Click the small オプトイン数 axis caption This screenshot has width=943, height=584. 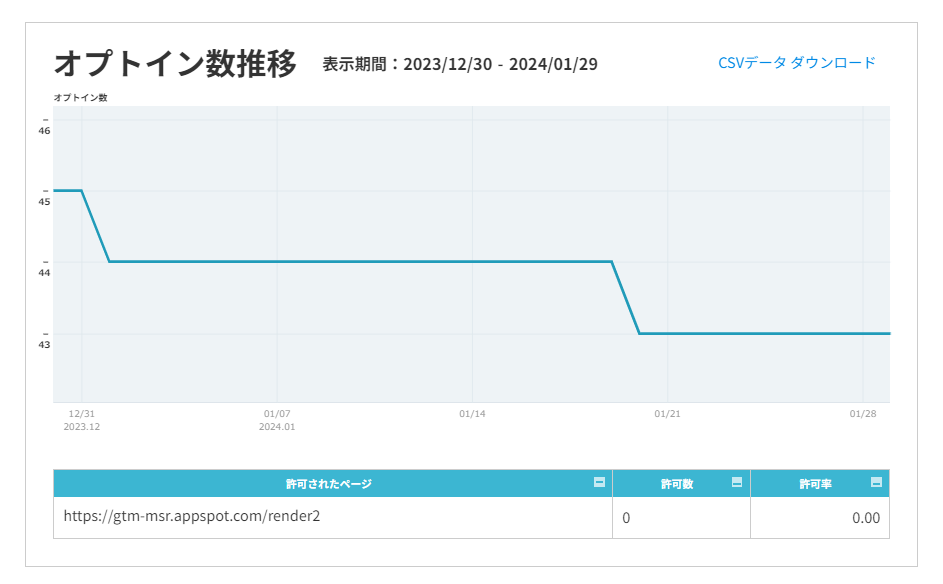point(81,97)
